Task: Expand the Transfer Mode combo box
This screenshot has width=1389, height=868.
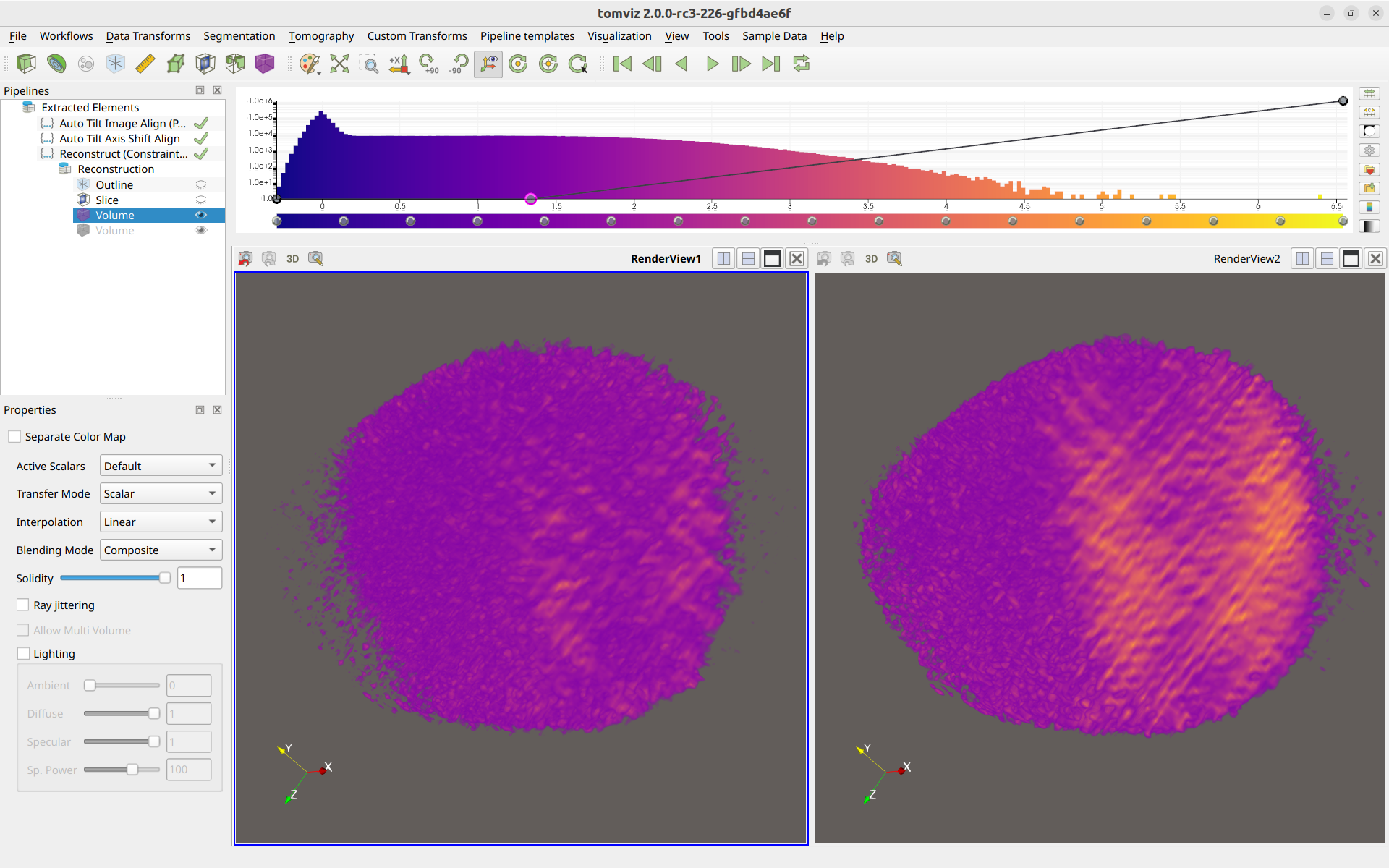Action: coord(161,494)
